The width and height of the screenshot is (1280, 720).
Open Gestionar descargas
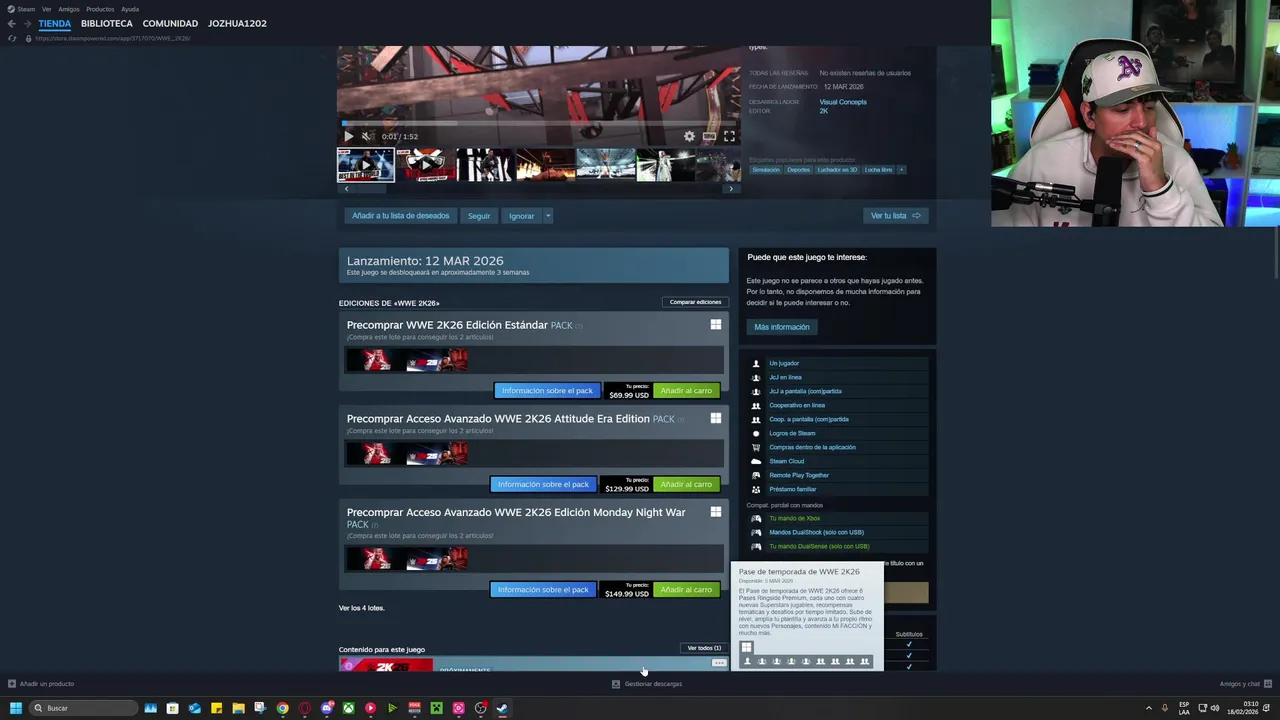click(647, 684)
